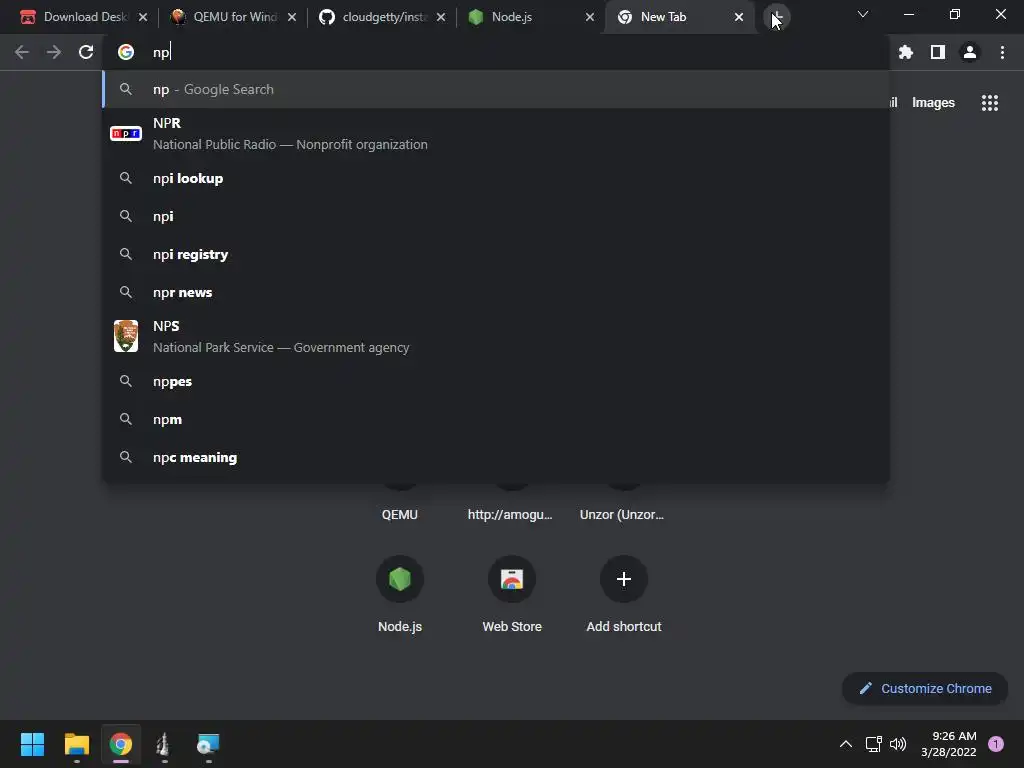
Task: Pick the plain 'npi' suggestion
Action: (x=496, y=216)
